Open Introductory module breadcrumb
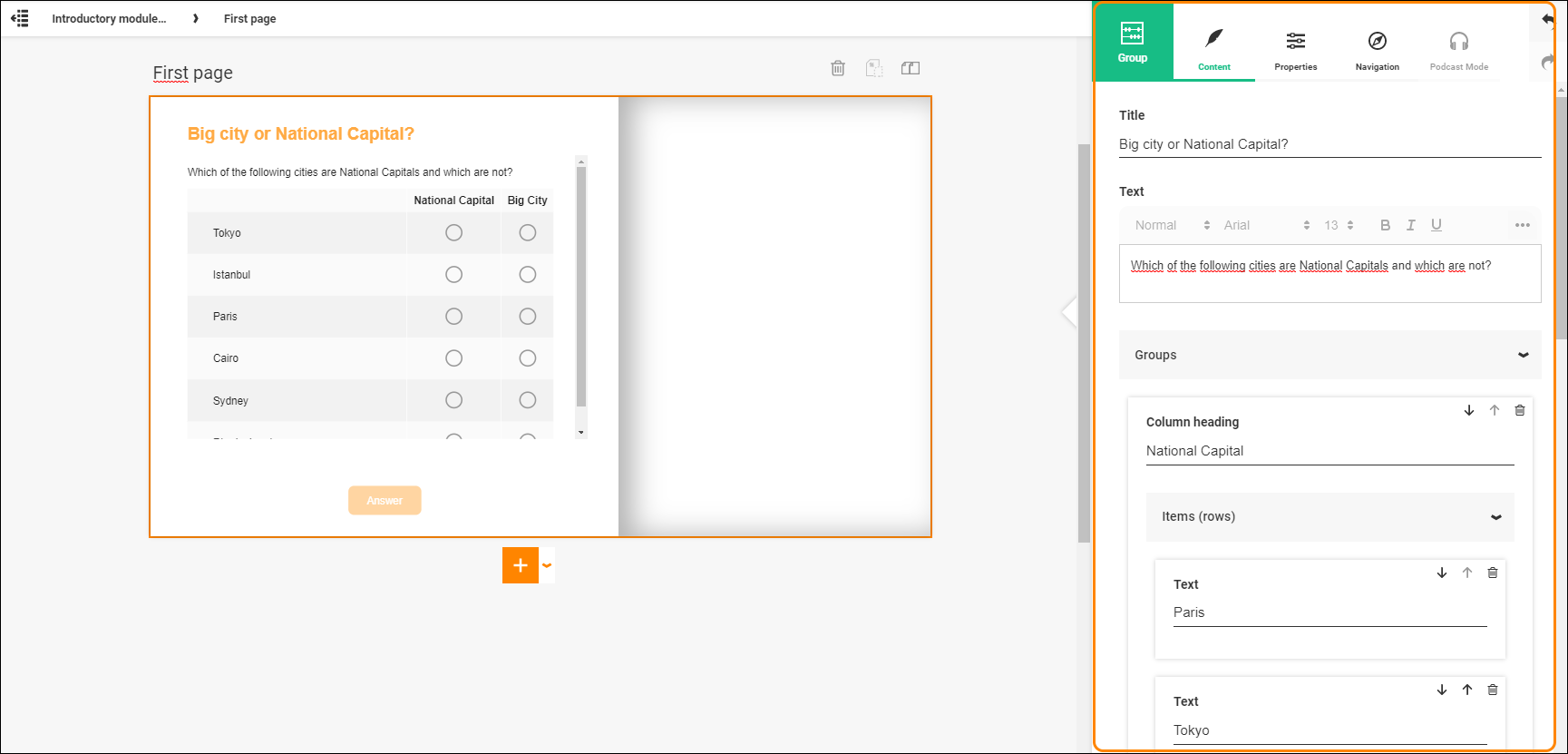 pyautogui.click(x=109, y=18)
